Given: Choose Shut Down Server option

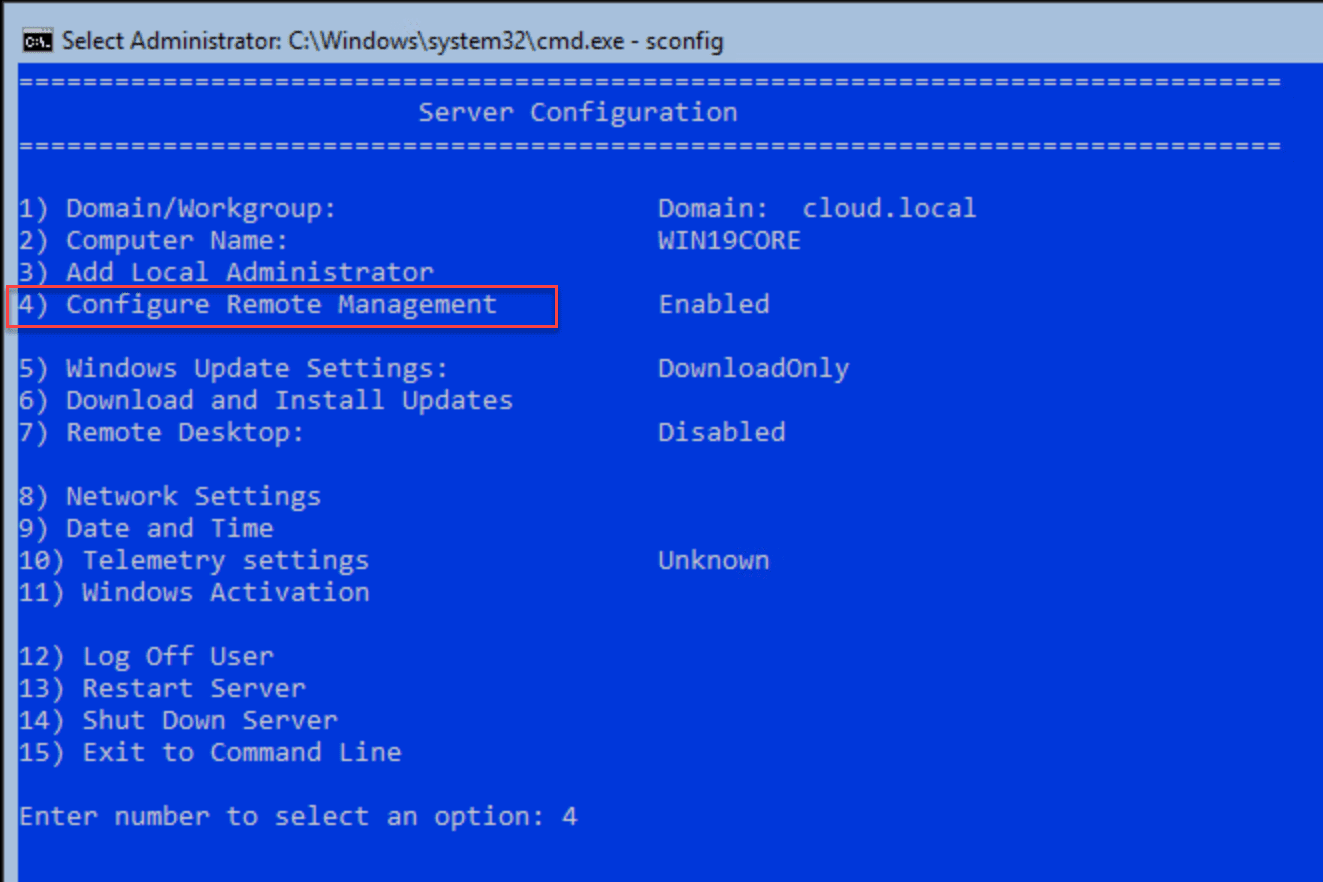Looking at the screenshot, I should (x=178, y=720).
